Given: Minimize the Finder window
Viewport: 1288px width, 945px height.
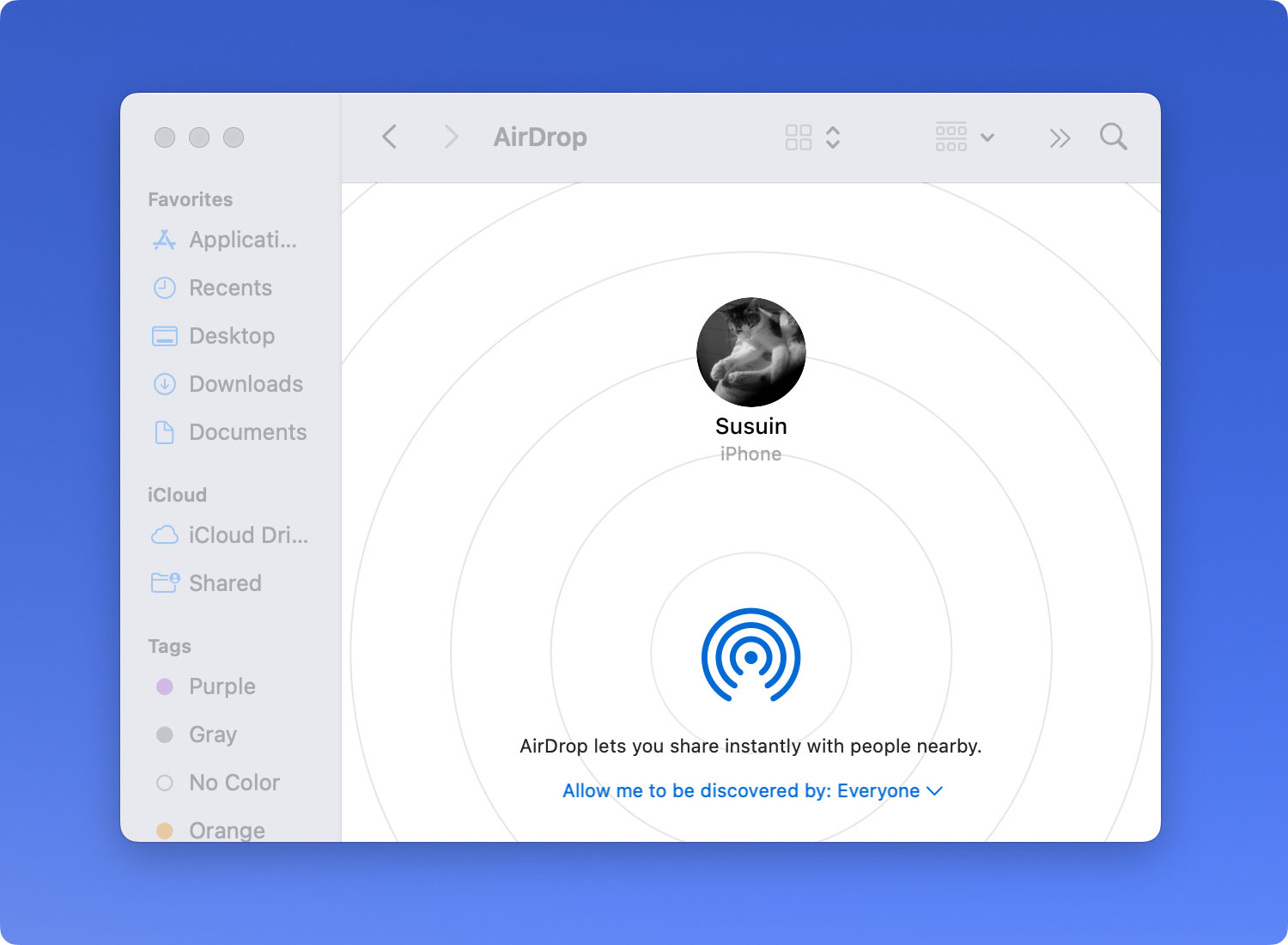Looking at the screenshot, I should pyautogui.click(x=199, y=137).
